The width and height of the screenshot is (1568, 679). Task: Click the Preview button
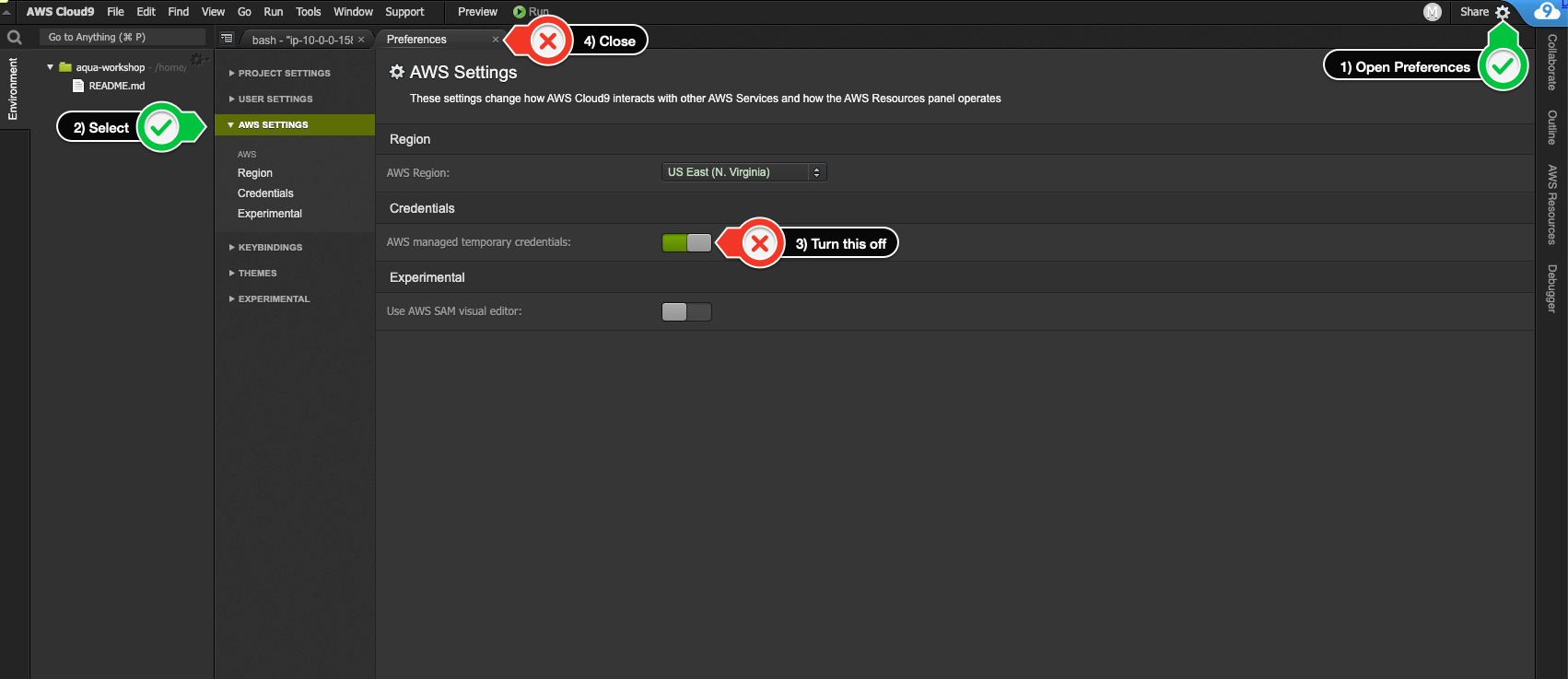click(x=477, y=12)
